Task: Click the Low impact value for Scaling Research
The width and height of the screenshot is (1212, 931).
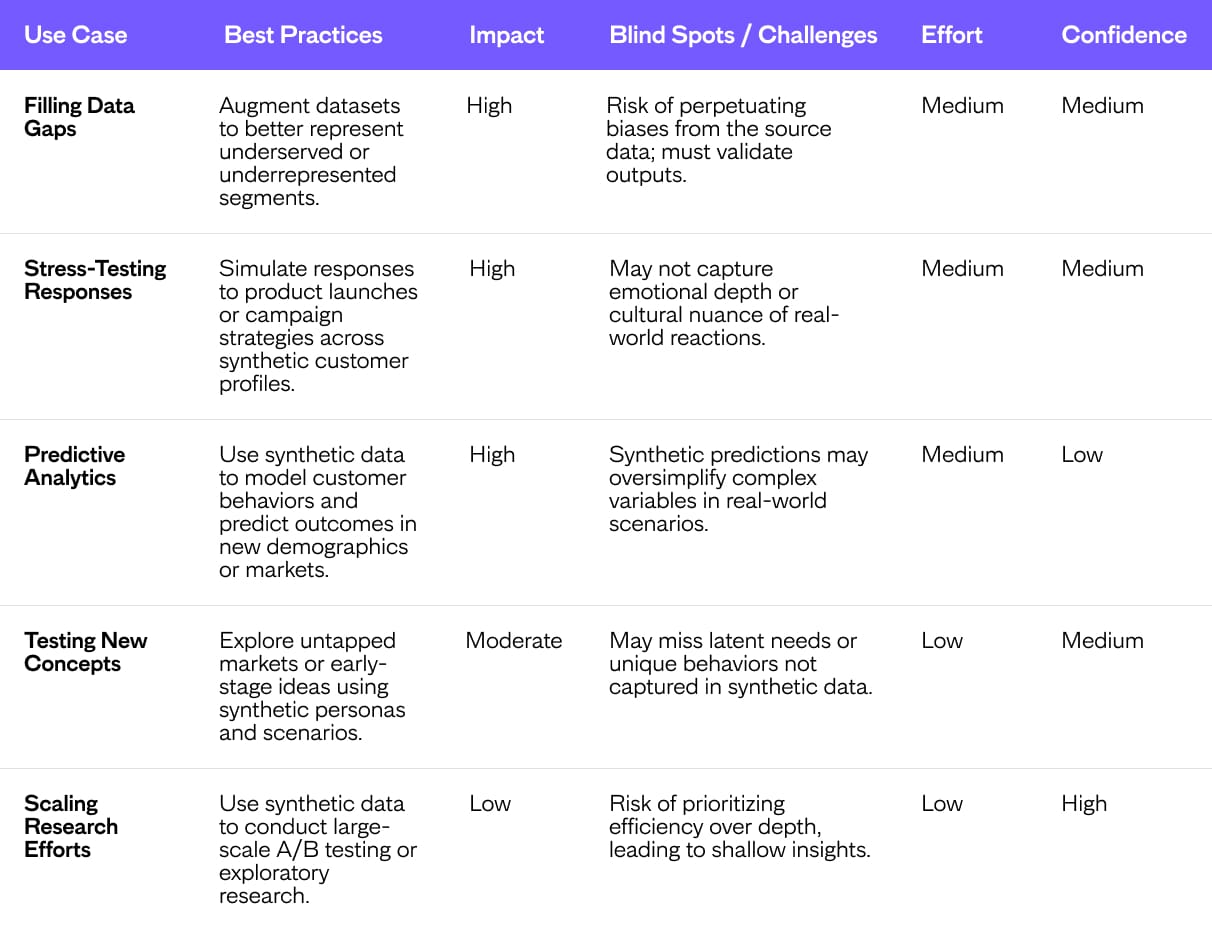Action: coord(490,804)
